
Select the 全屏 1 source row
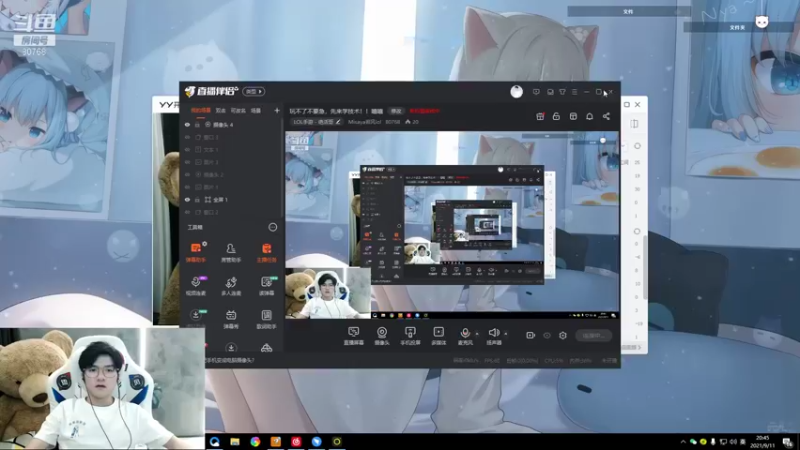231,199
